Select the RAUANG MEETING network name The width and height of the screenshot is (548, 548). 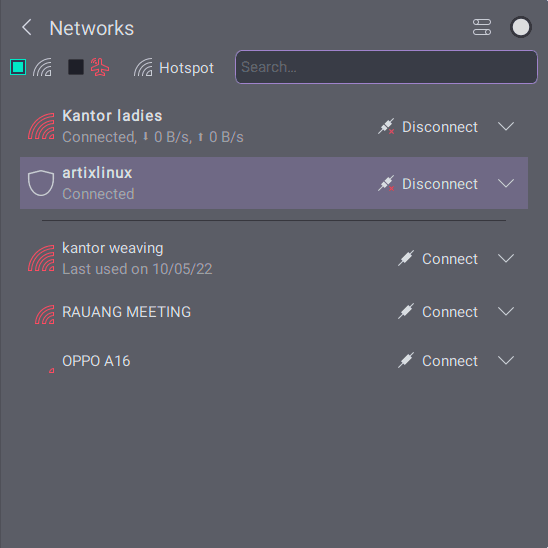[127, 312]
